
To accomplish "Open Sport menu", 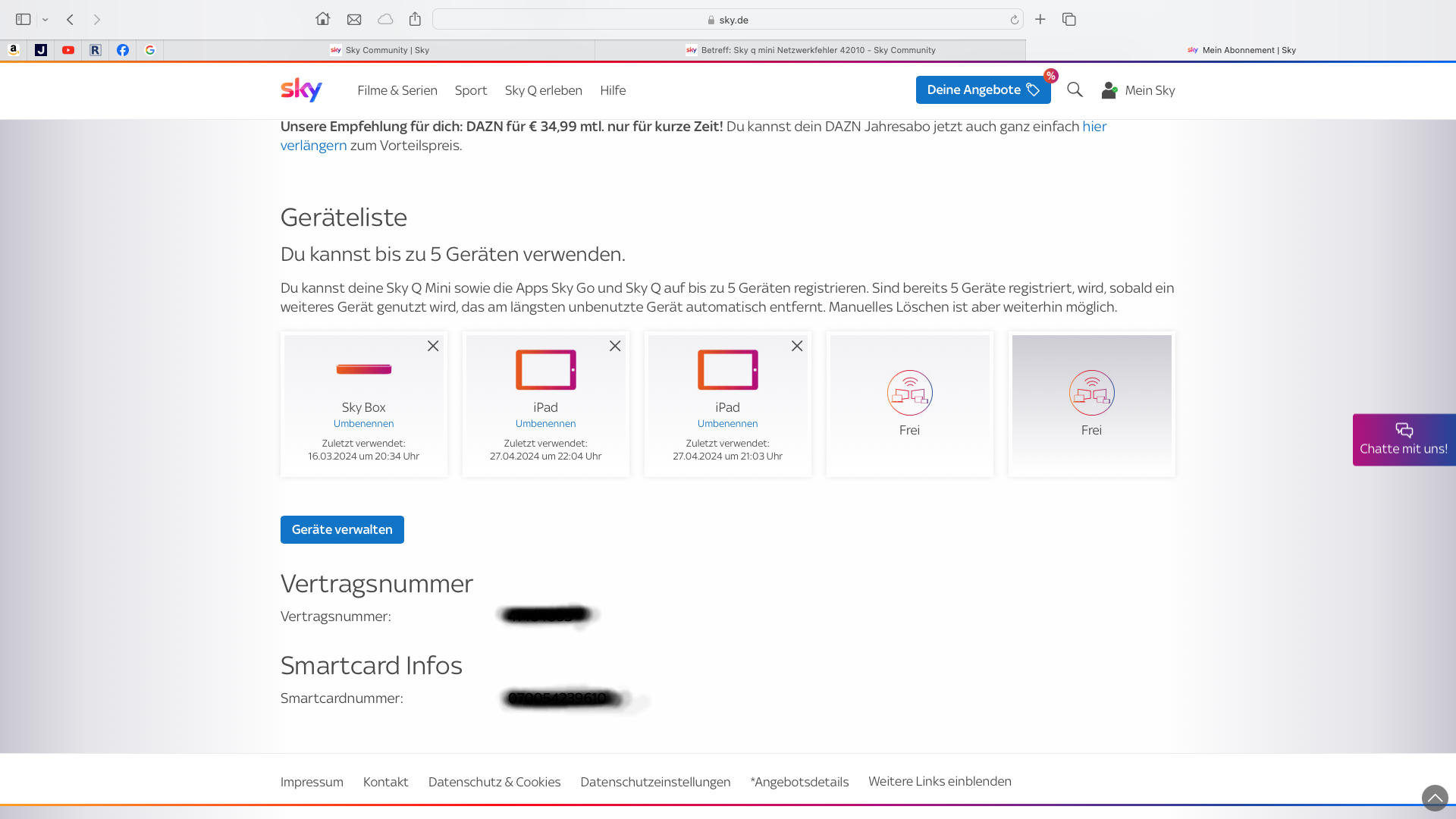I will tap(471, 90).
